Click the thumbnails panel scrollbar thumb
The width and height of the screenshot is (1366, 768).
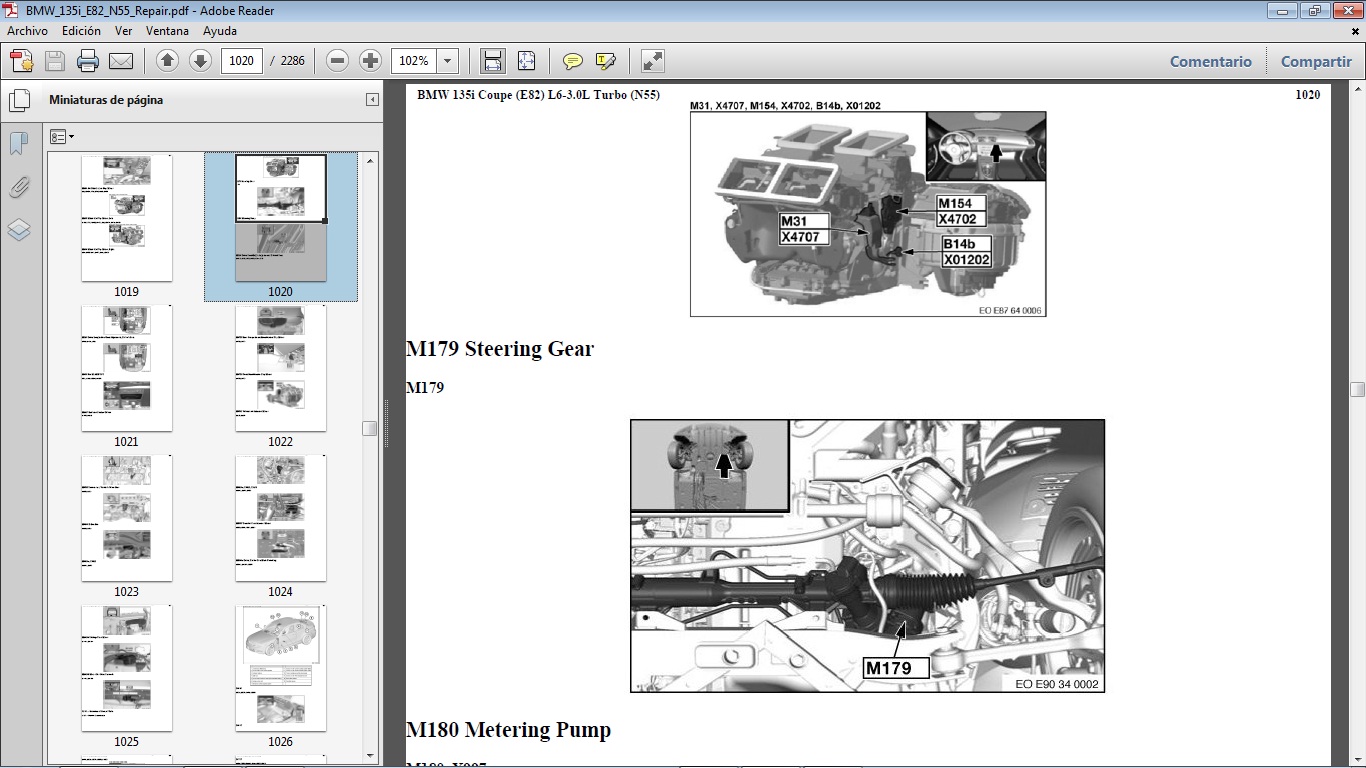coord(370,428)
